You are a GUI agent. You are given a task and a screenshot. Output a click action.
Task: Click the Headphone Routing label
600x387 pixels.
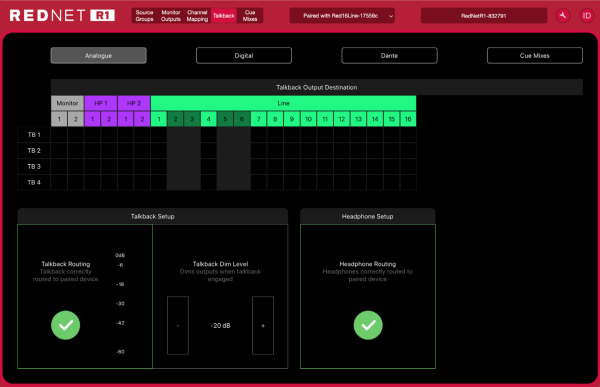pos(368,264)
